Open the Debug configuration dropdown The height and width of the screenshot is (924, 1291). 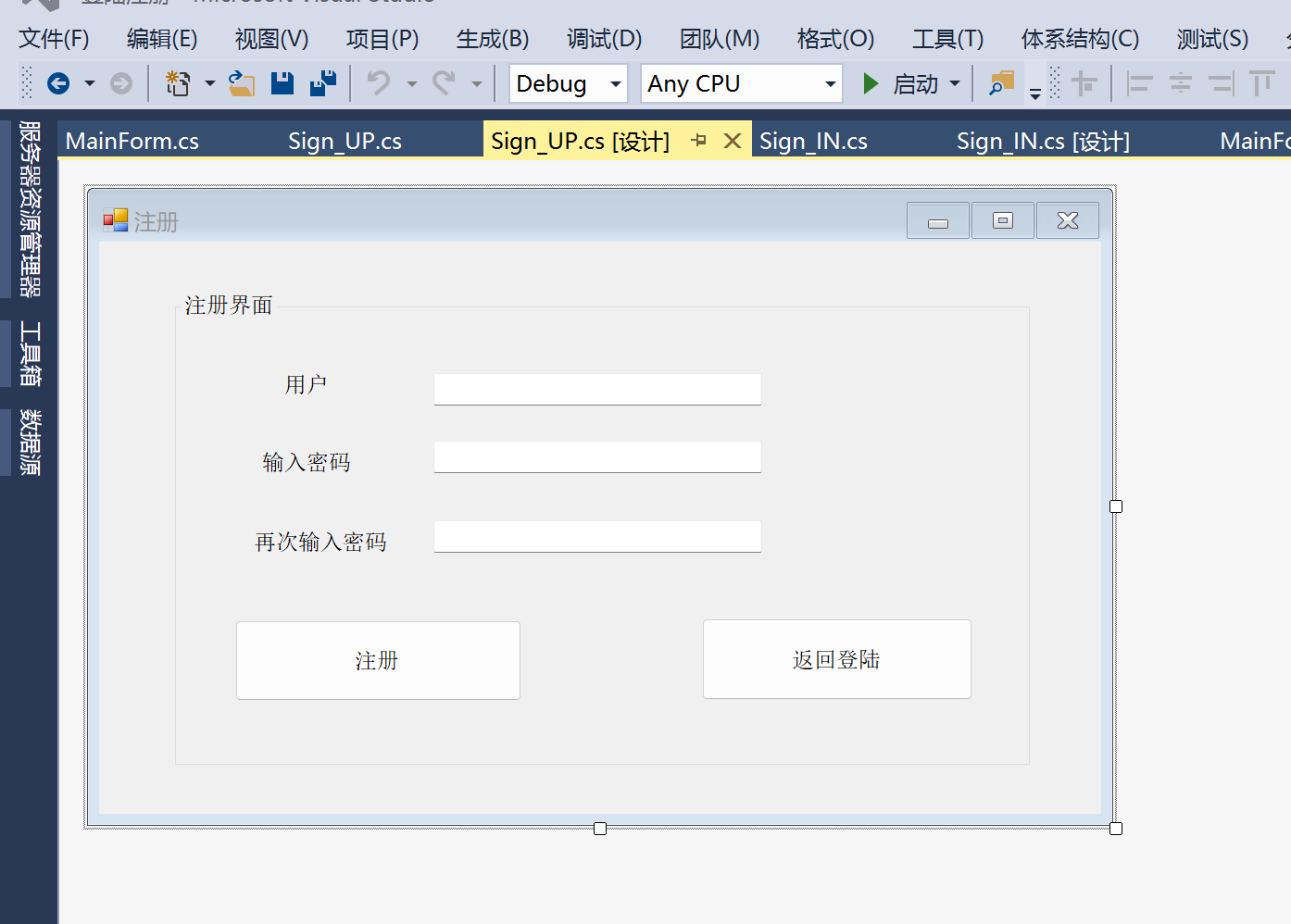click(569, 83)
